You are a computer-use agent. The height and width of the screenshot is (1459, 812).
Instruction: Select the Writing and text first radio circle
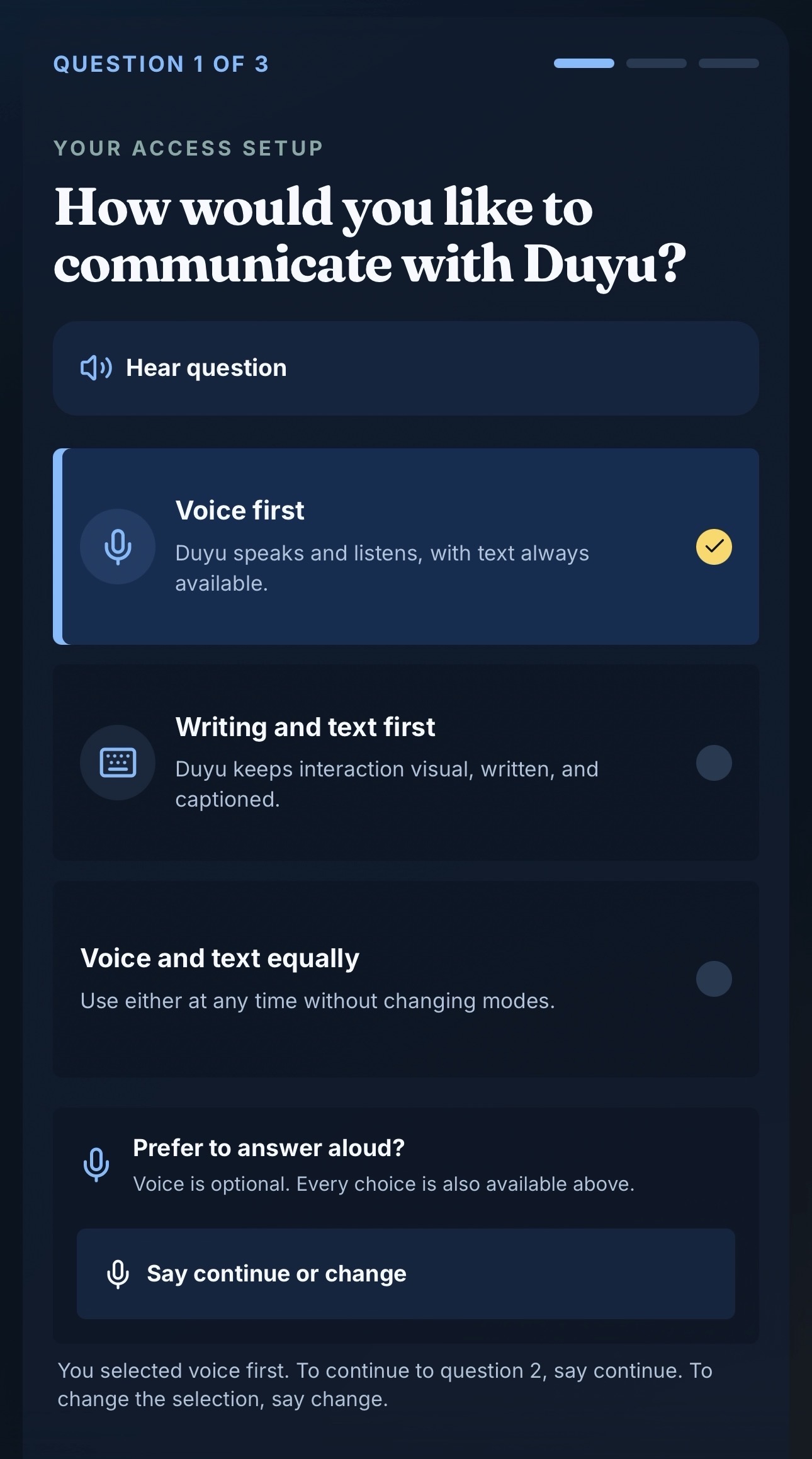(x=714, y=763)
